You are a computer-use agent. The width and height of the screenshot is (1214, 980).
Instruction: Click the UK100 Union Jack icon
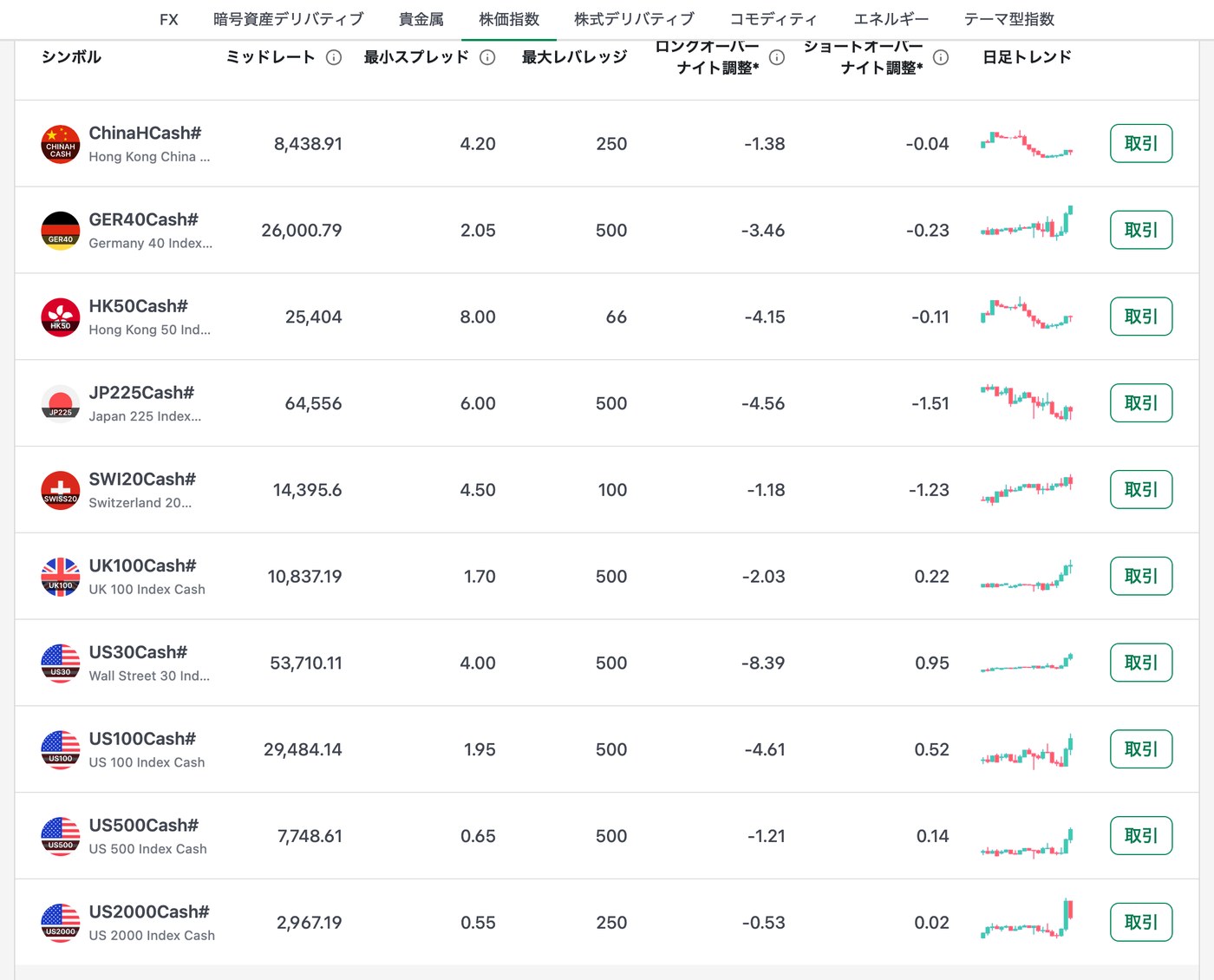click(x=61, y=577)
